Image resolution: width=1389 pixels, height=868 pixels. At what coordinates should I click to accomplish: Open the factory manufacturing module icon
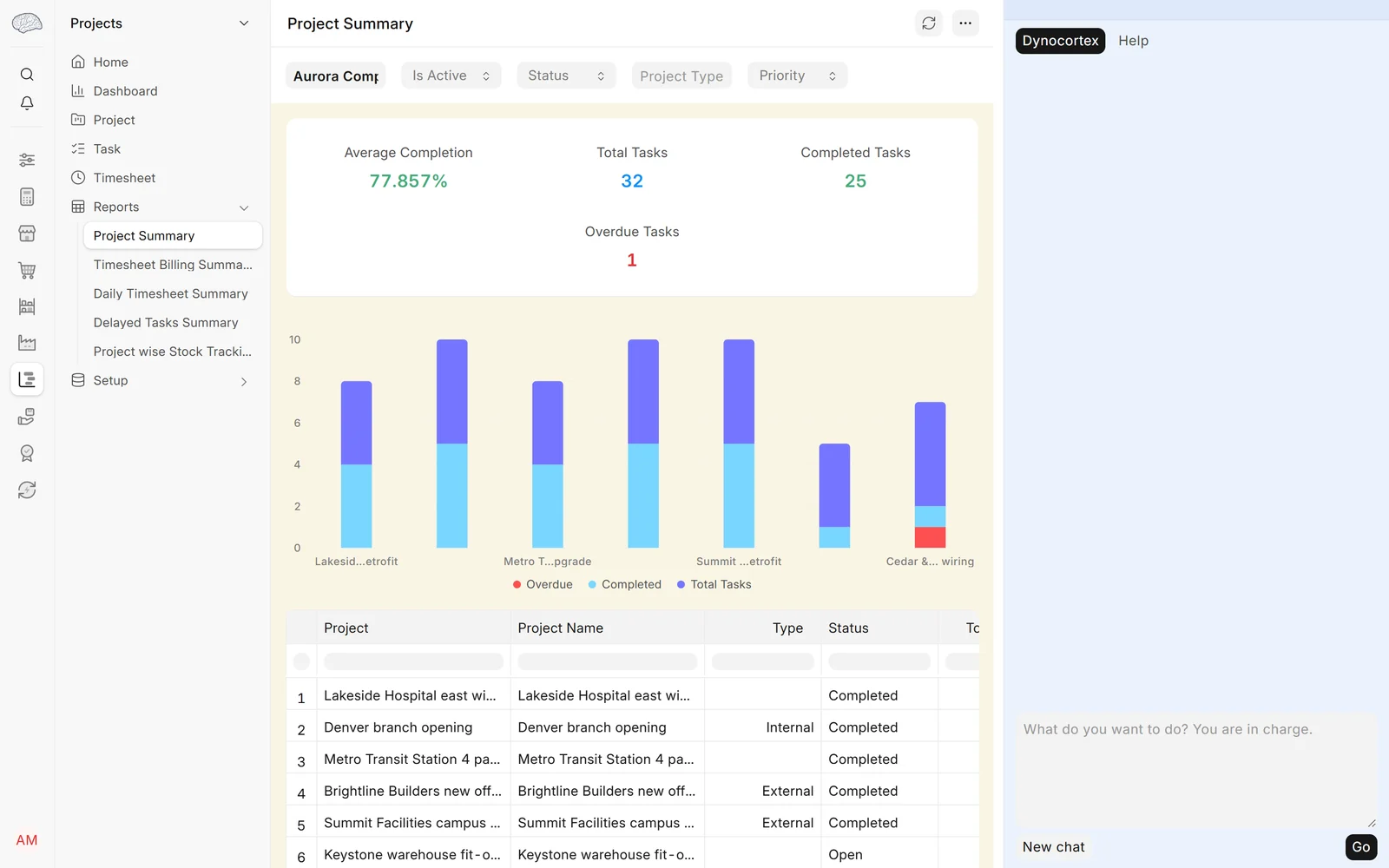[27, 343]
